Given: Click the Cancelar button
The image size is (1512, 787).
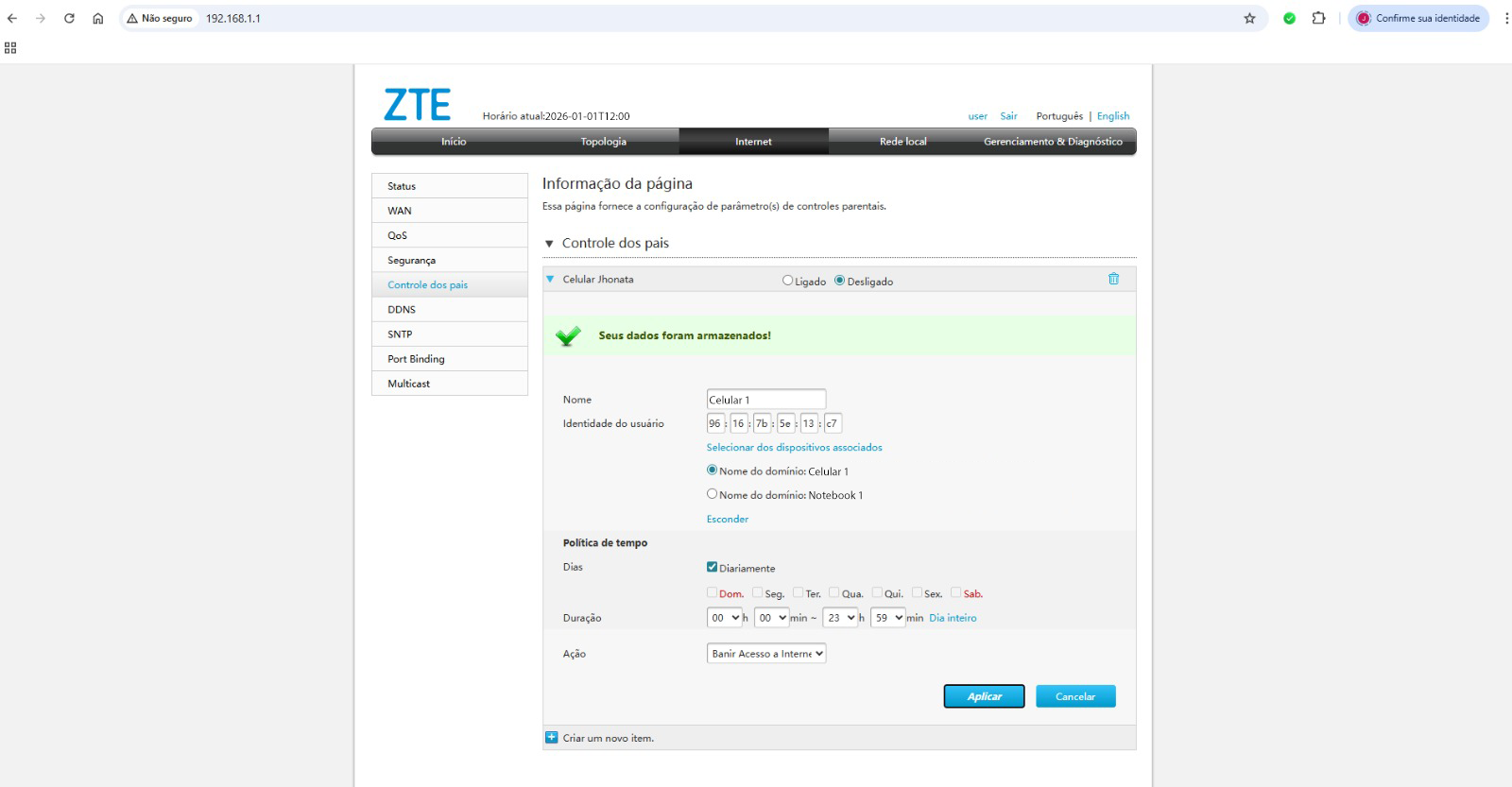Looking at the screenshot, I should [1075, 696].
